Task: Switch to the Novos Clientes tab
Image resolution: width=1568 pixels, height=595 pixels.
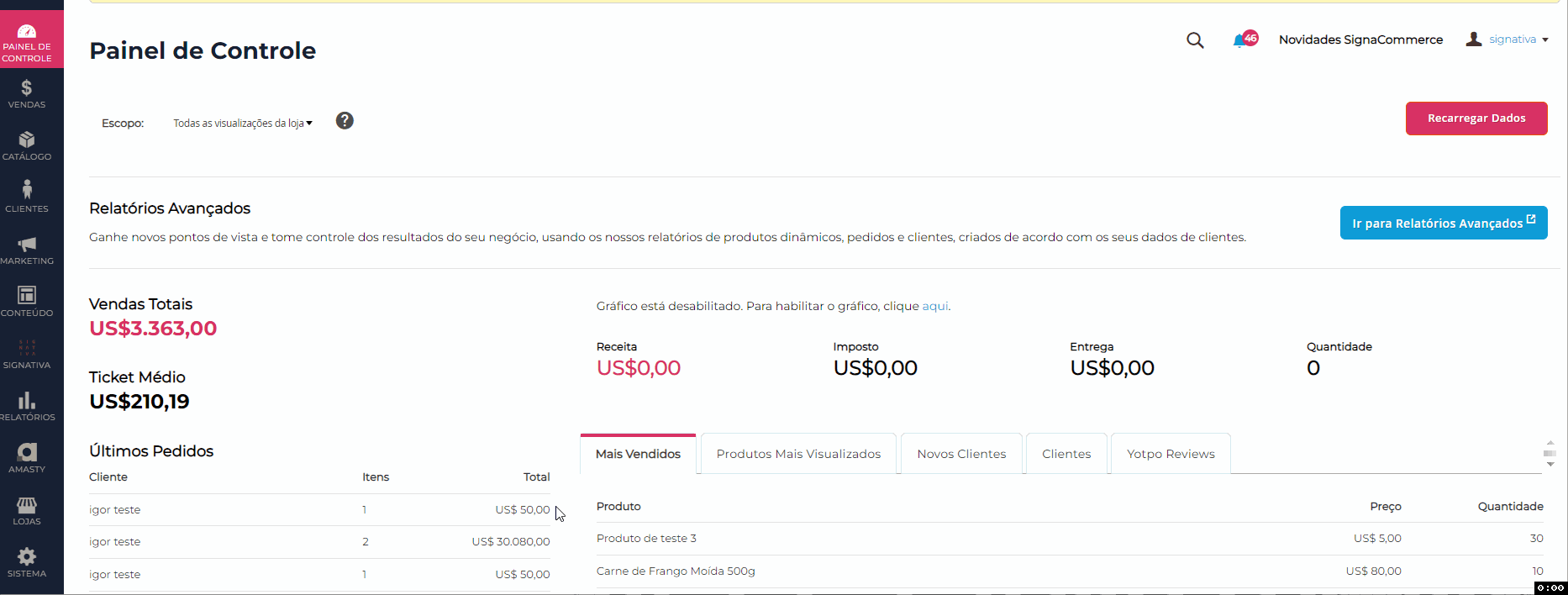Action: coord(961,454)
